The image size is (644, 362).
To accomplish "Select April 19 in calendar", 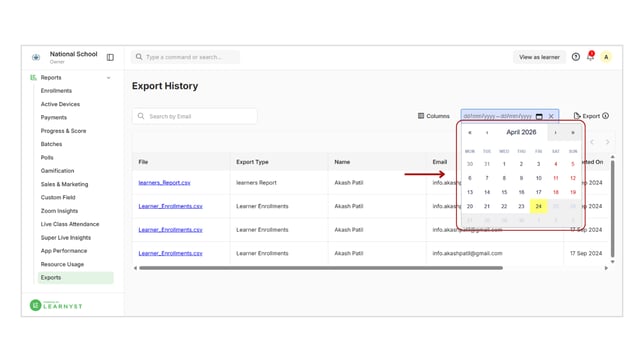I will coord(573,192).
